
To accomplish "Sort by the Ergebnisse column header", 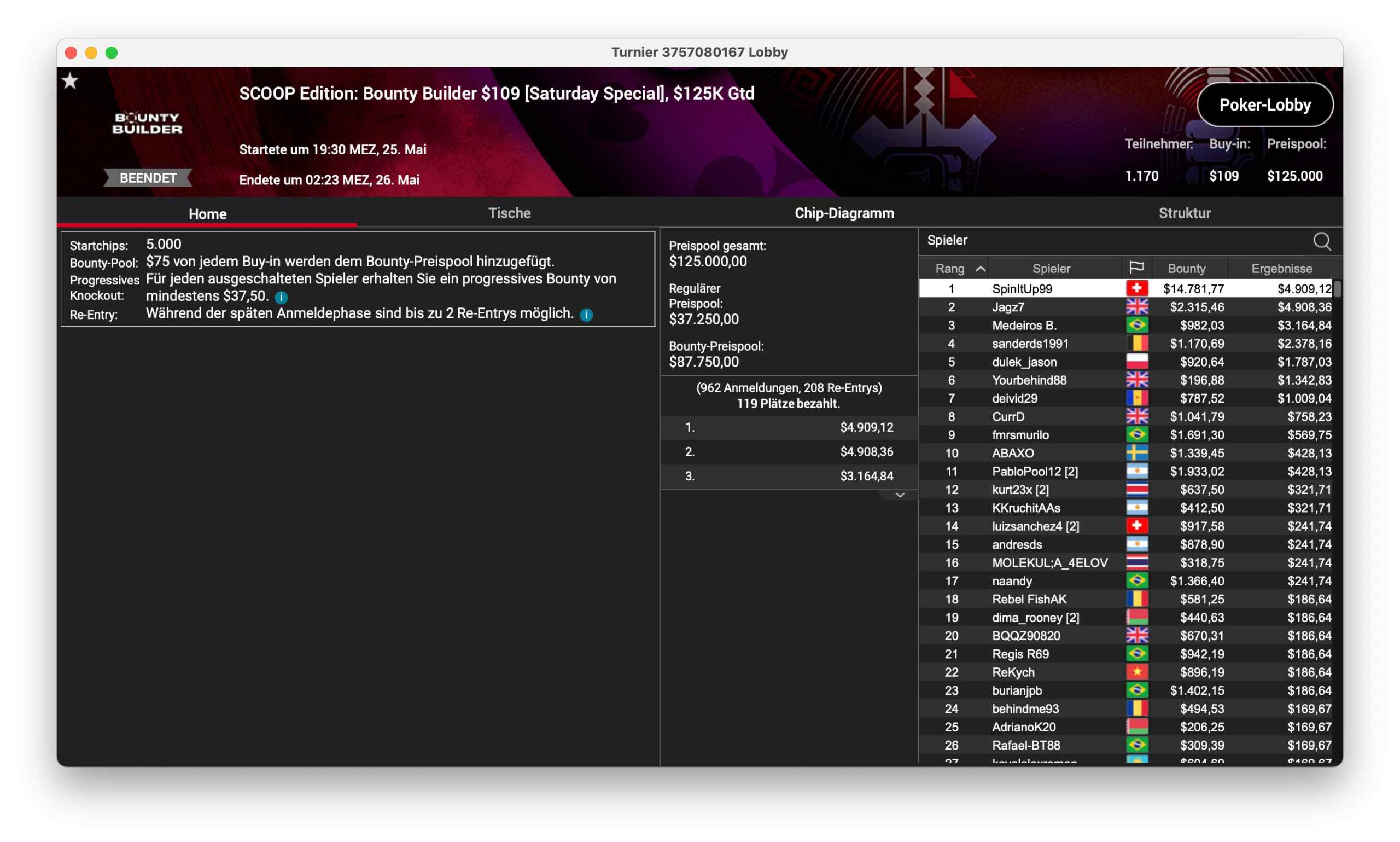I will pyautogui.click(x=1281, y=269).
